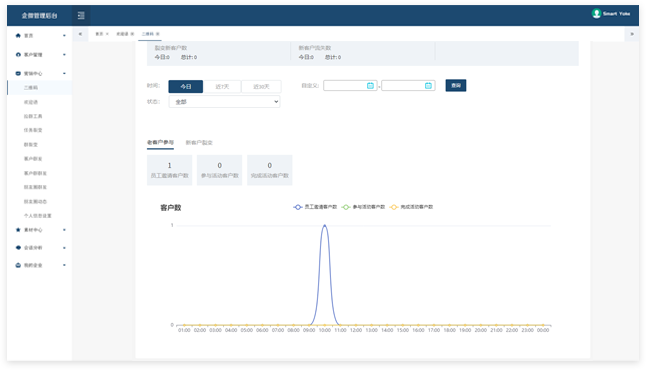This screenshot has height=370, width=646.
Task: Click the blue 查询 button
Action: pyautogui.click(x=456, y=85)
